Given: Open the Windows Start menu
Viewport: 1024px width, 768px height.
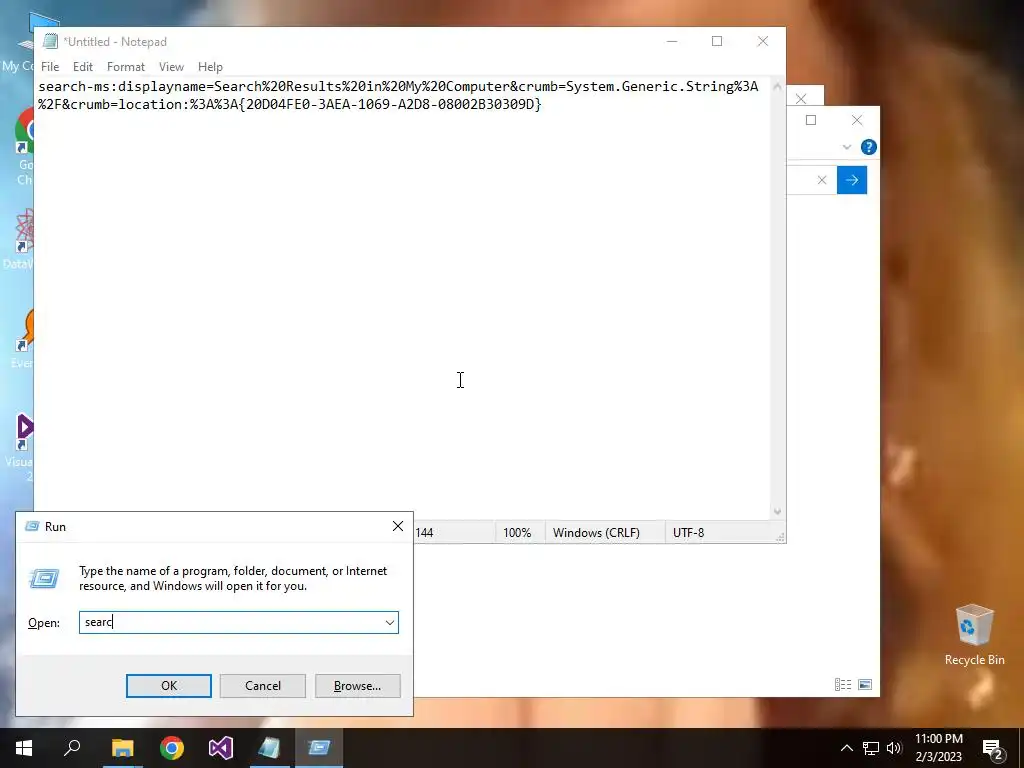Looking at the screenshot, I should pos(24,748).
